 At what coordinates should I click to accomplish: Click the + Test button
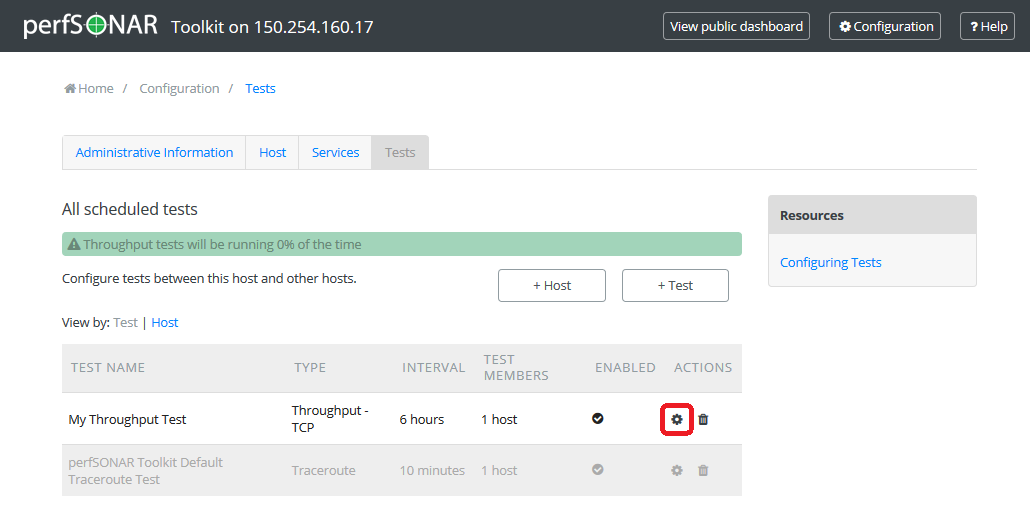675,285
